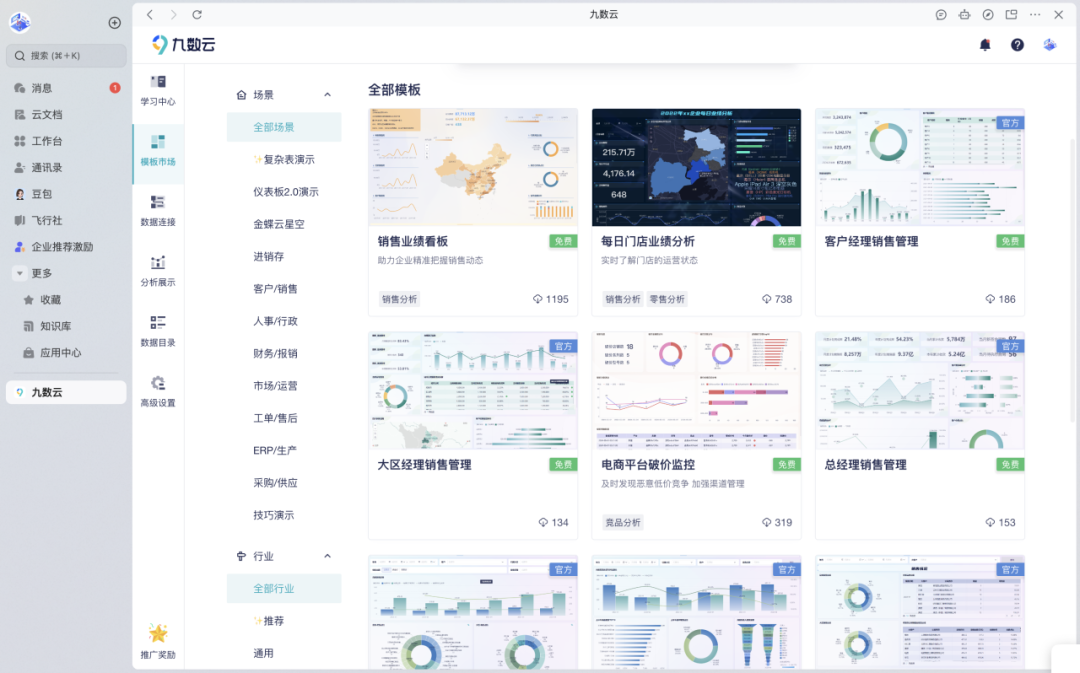This screenshot has width=1080, height=673.
Task: Select ERP/生产 scene filter
Action: [284, 451]
